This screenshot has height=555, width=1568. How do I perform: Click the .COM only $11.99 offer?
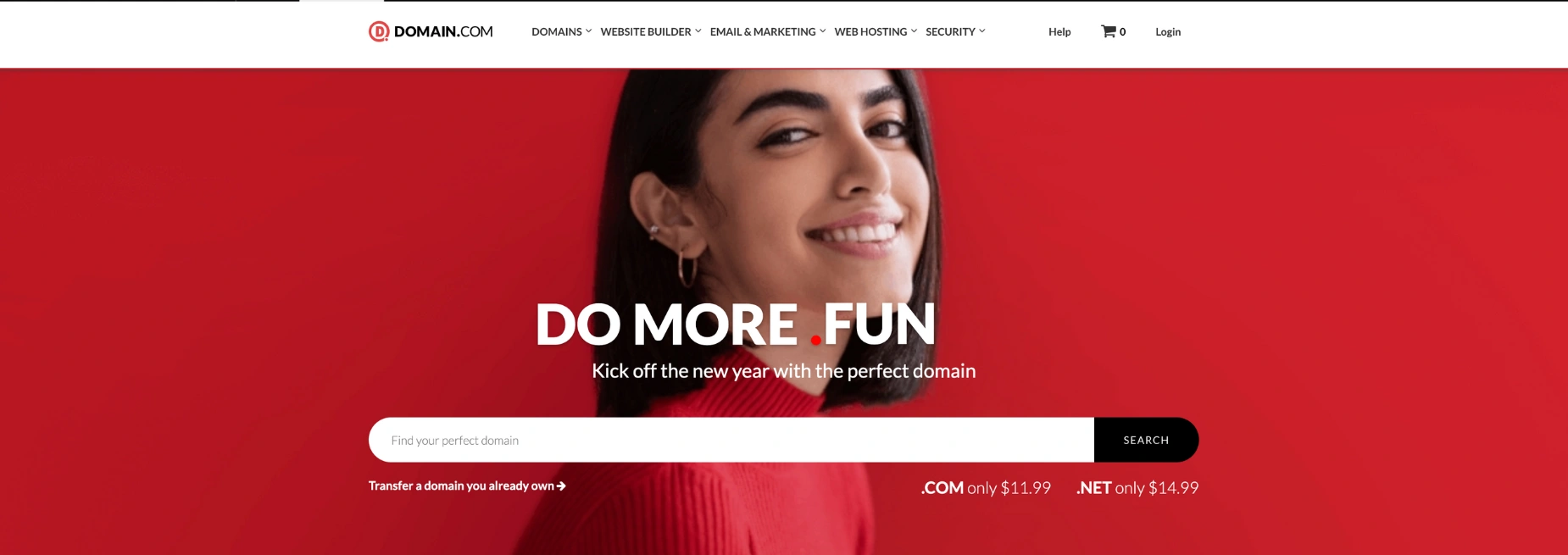986,488
